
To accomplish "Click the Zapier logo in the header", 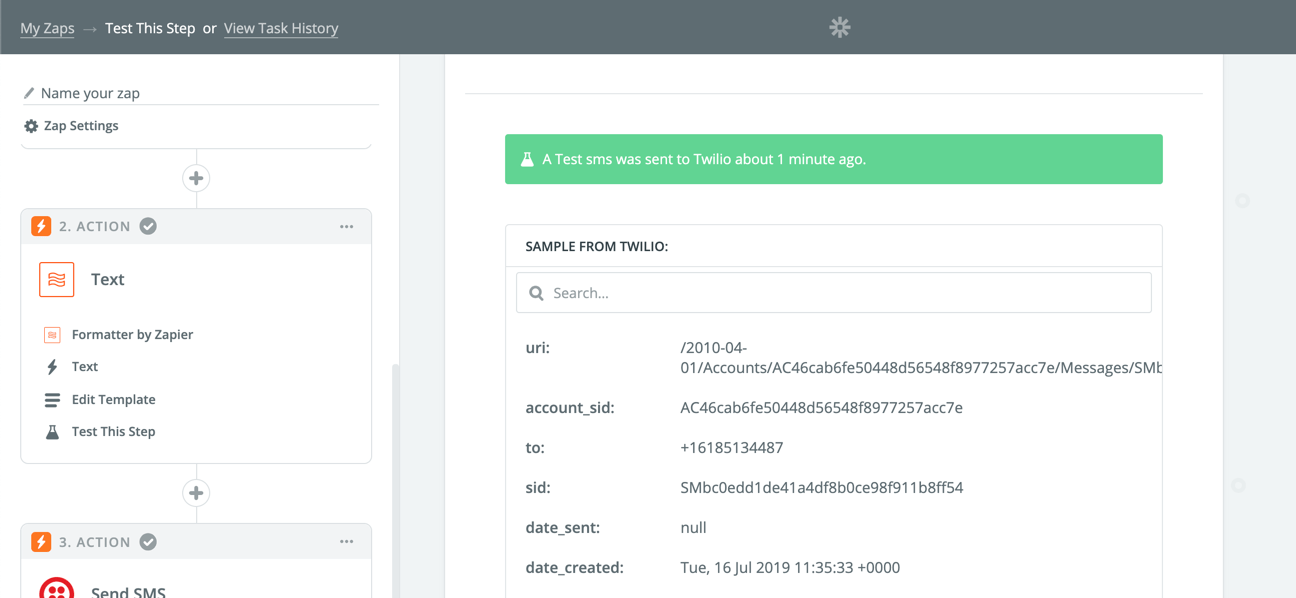I will tap(840, 28).
